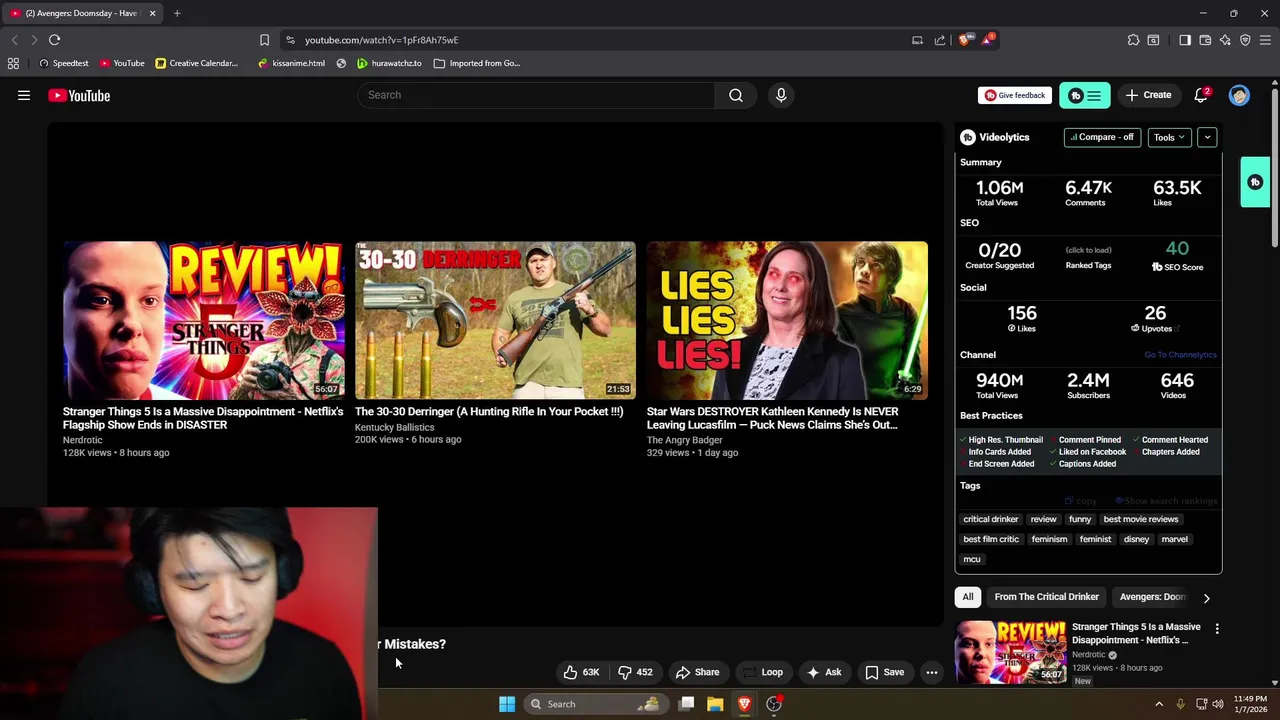Ask about the video

pyautogui.click(x=824, y=672)
